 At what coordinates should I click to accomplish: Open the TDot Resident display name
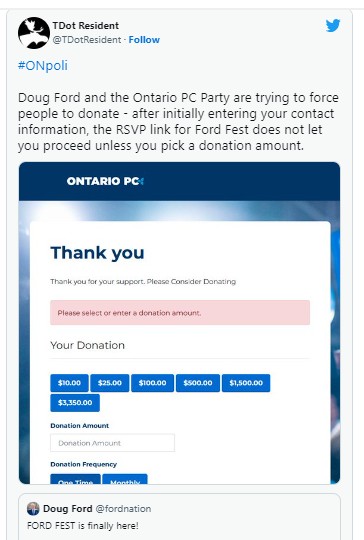85,25
